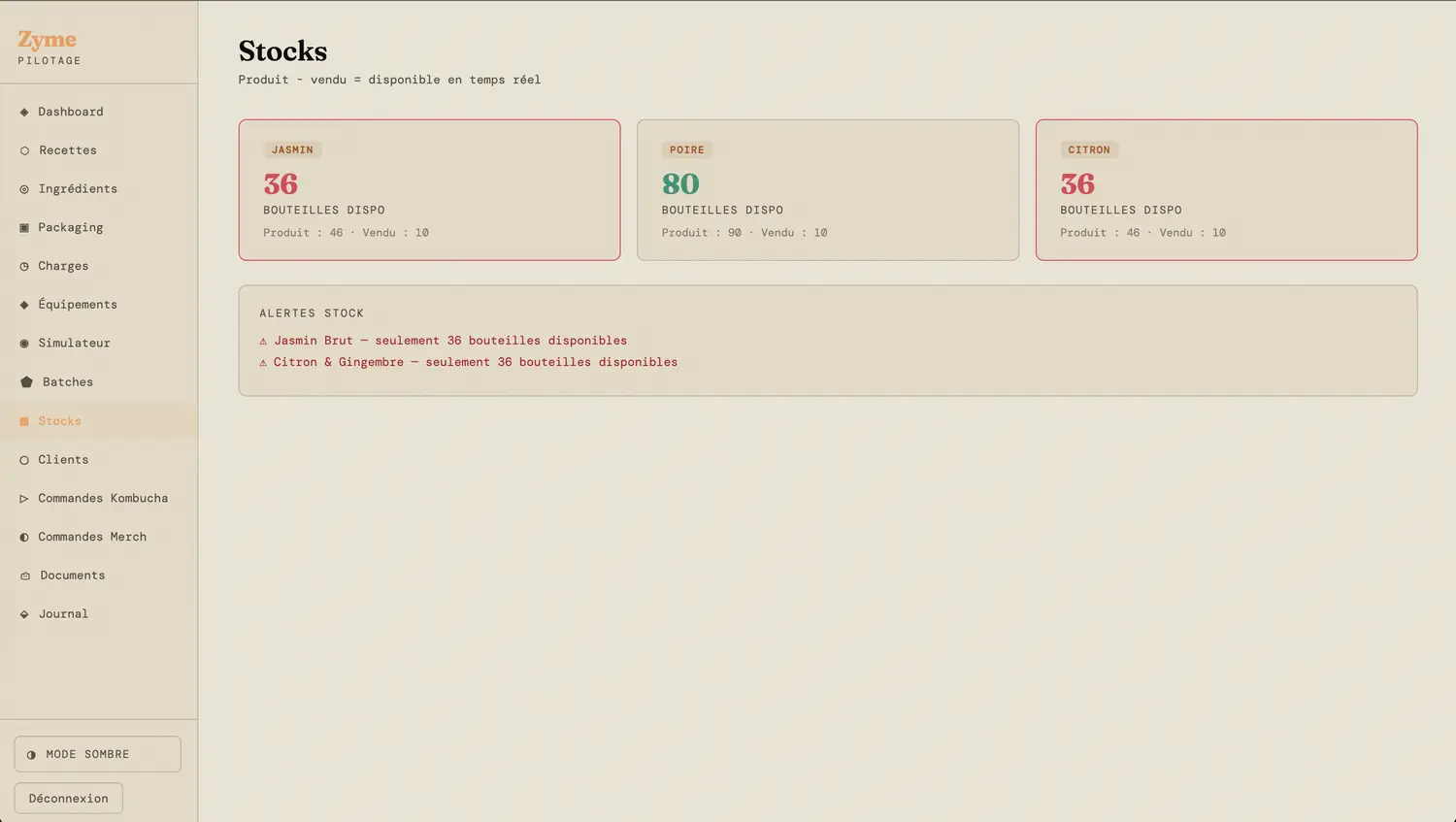Image resolution: width=1456 pixels, height=822 pixels.
Task: Click the Équipements diamond icon
Action: (x=24, y=305)
